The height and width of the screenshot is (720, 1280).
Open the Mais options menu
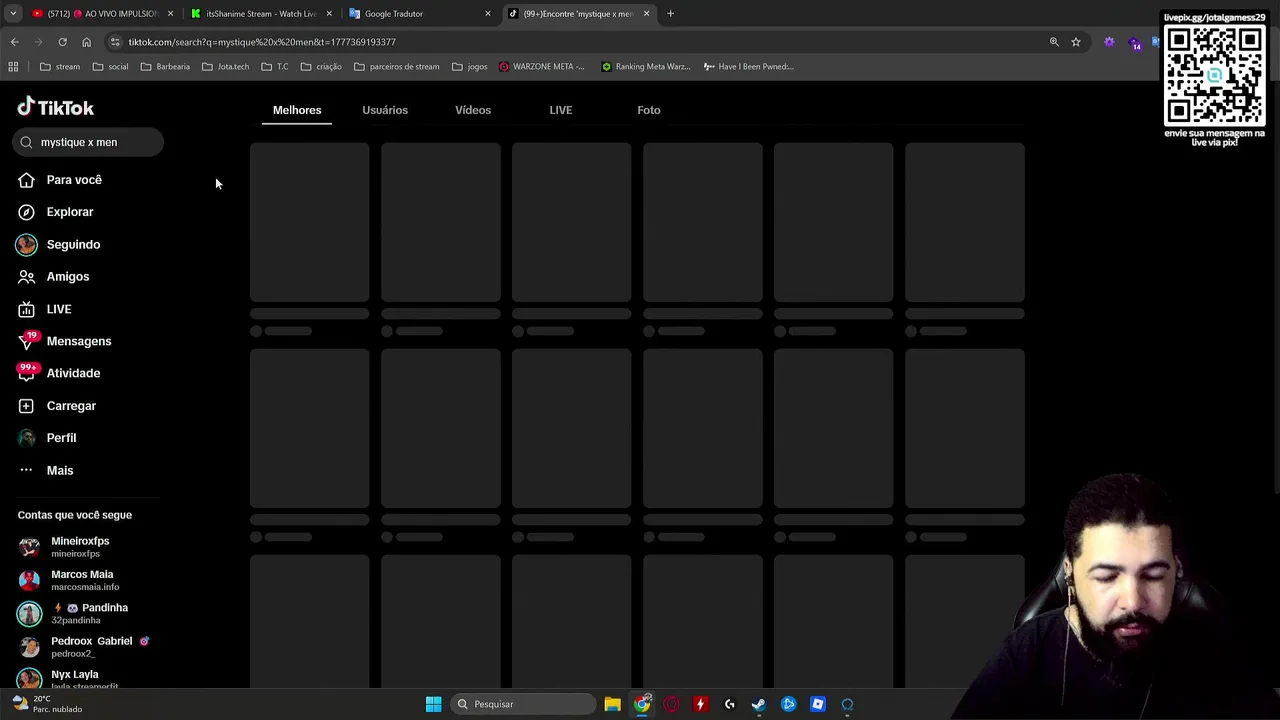(46, 470)
